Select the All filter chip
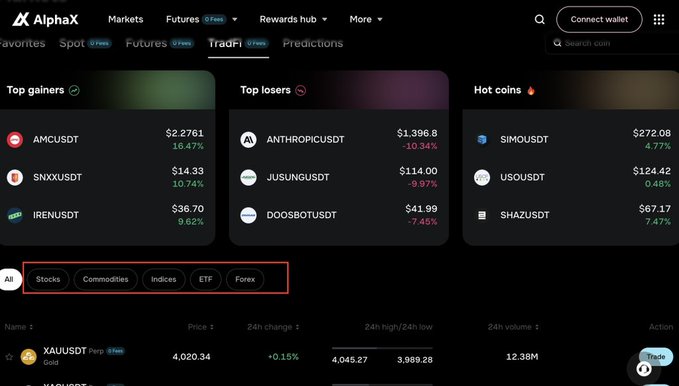679x386 pixels. 10,279
